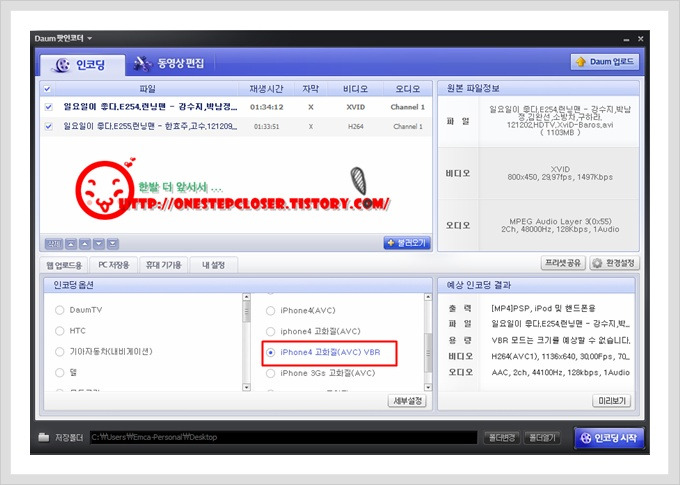Click the 01:34:12 duration cell
The width and height of the screenshot is (680, 485).
pos(266,107)
